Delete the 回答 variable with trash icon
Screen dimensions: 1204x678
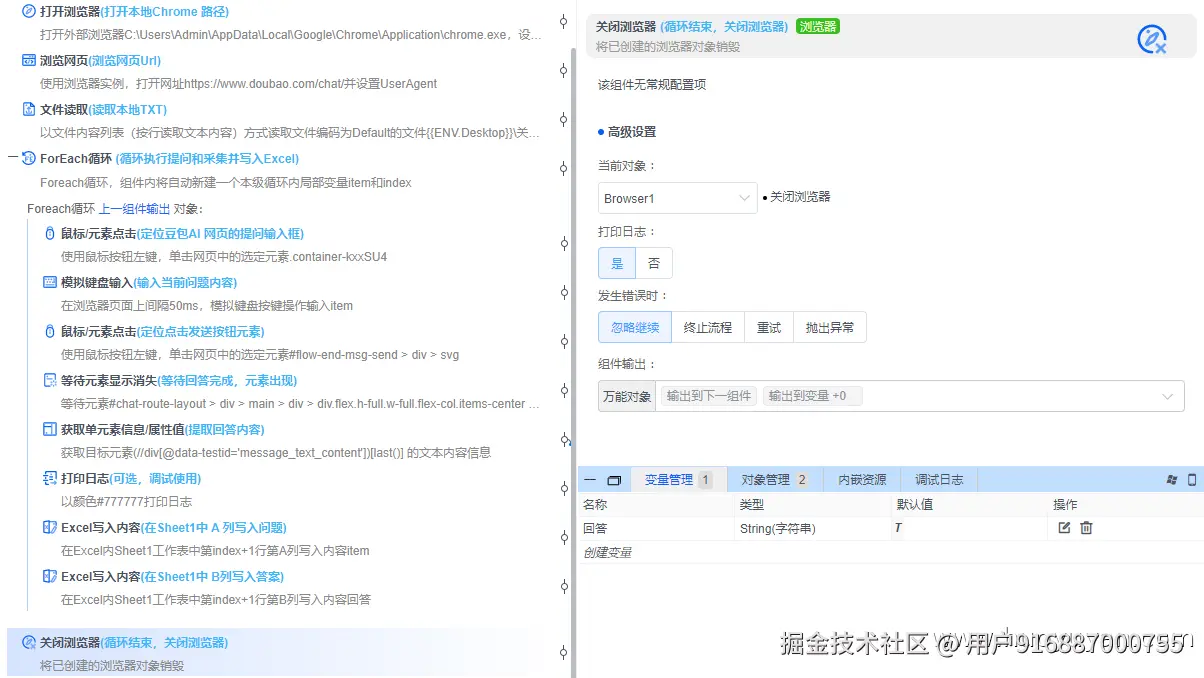[x=1086, y=528]
